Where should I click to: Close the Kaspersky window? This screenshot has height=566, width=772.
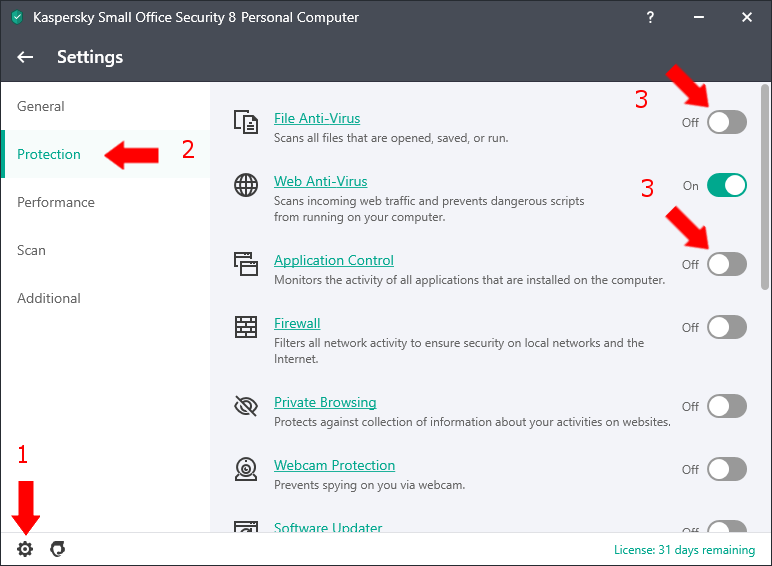coord(746,17)
